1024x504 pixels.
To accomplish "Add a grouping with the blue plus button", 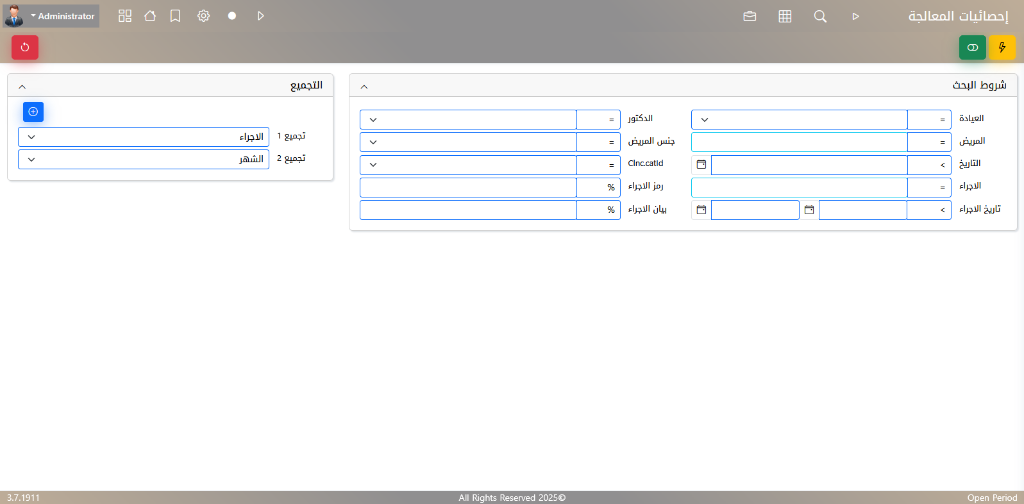I will pyautogui.click(x=33, y=112).
